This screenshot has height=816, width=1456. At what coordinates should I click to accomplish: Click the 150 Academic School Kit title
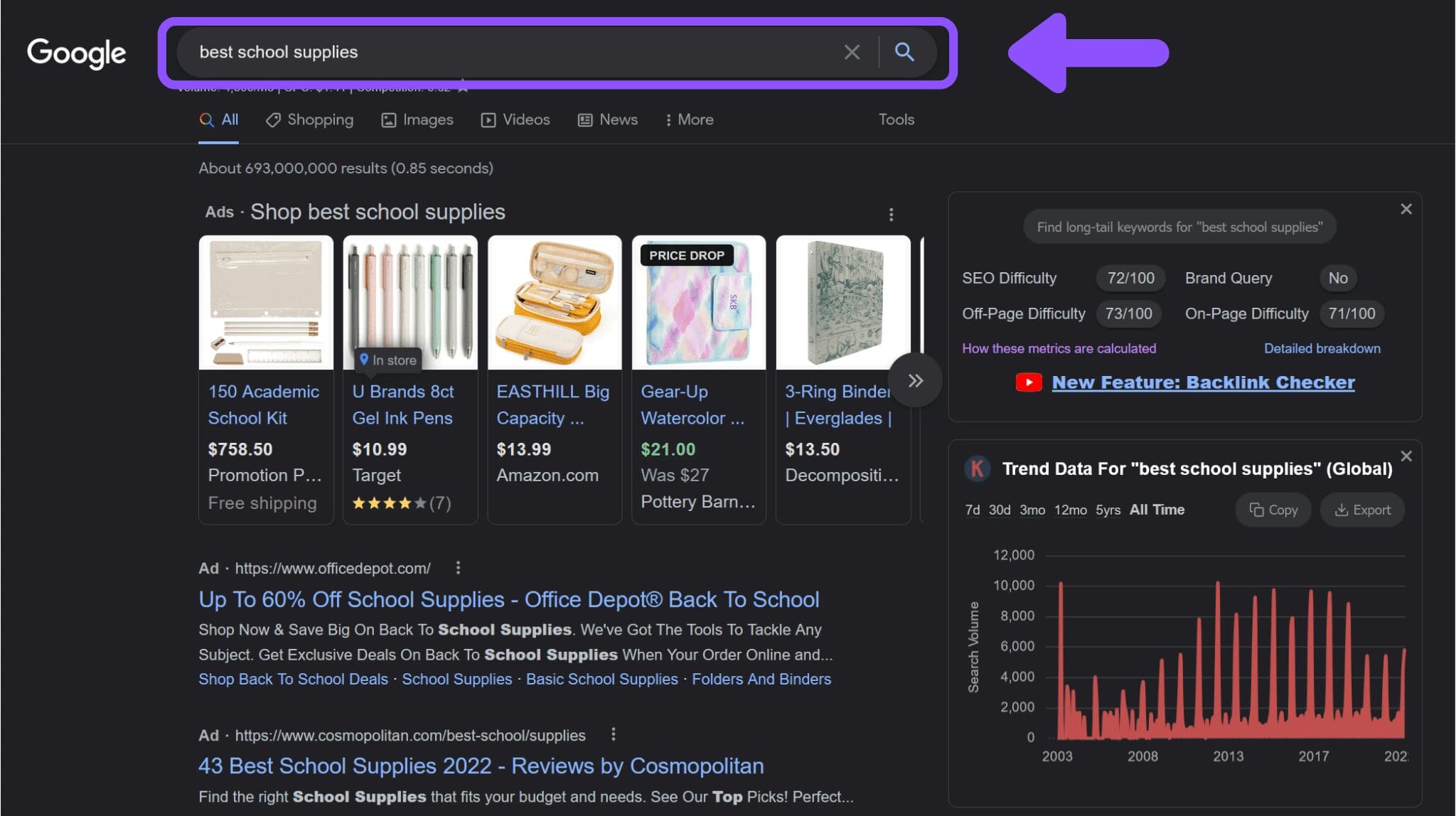tap(263, 404)
